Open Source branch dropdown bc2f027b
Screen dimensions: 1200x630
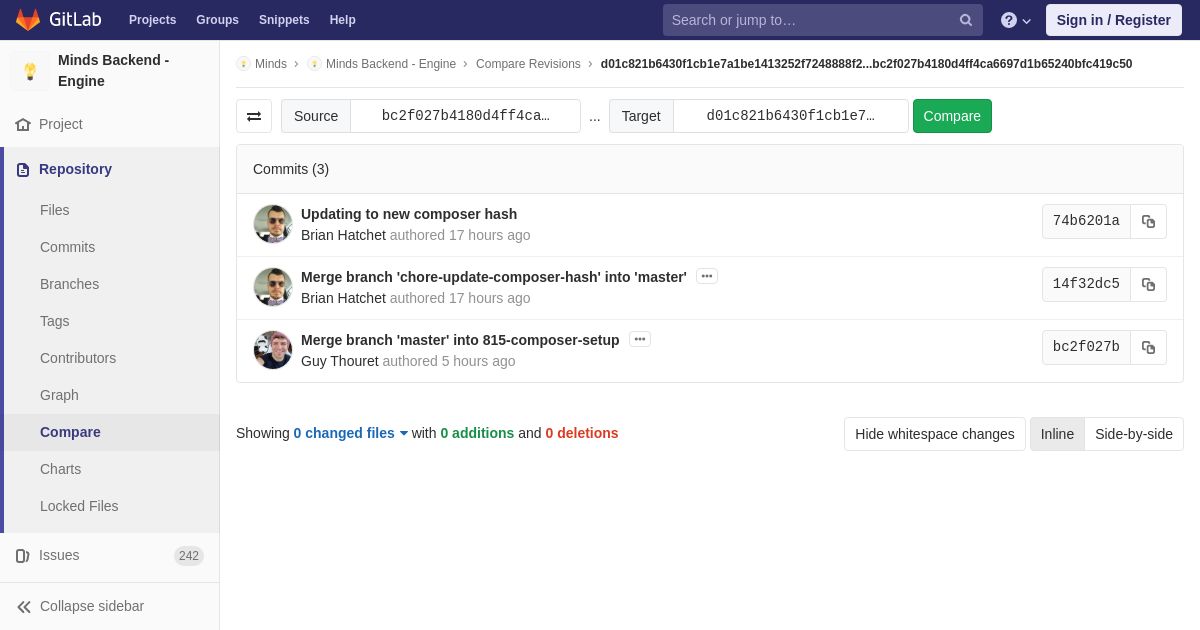click(465, 116)
